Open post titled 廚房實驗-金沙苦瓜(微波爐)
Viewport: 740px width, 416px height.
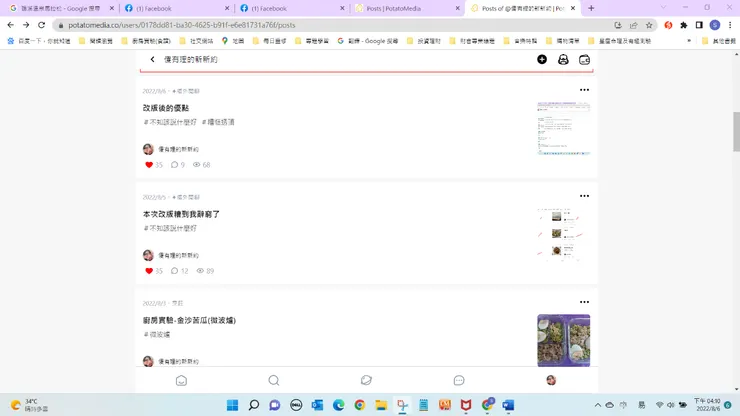coord(189,321)
